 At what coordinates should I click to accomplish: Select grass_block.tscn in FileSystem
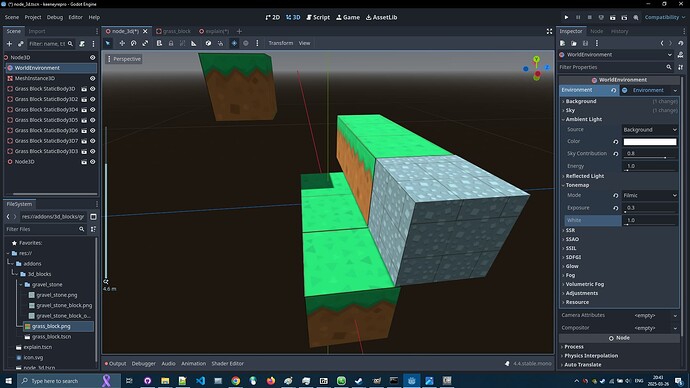(51, 337)
